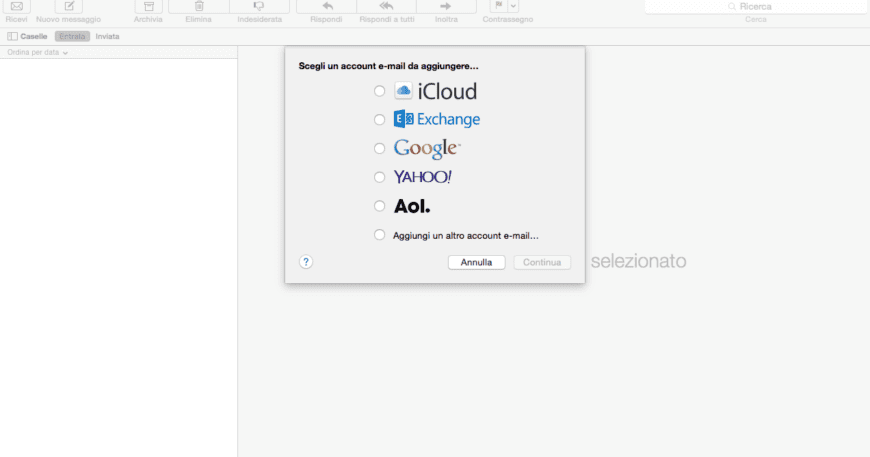Select the Aol account radio button
This screenshot has width=870, height=457.
(380, 206)
